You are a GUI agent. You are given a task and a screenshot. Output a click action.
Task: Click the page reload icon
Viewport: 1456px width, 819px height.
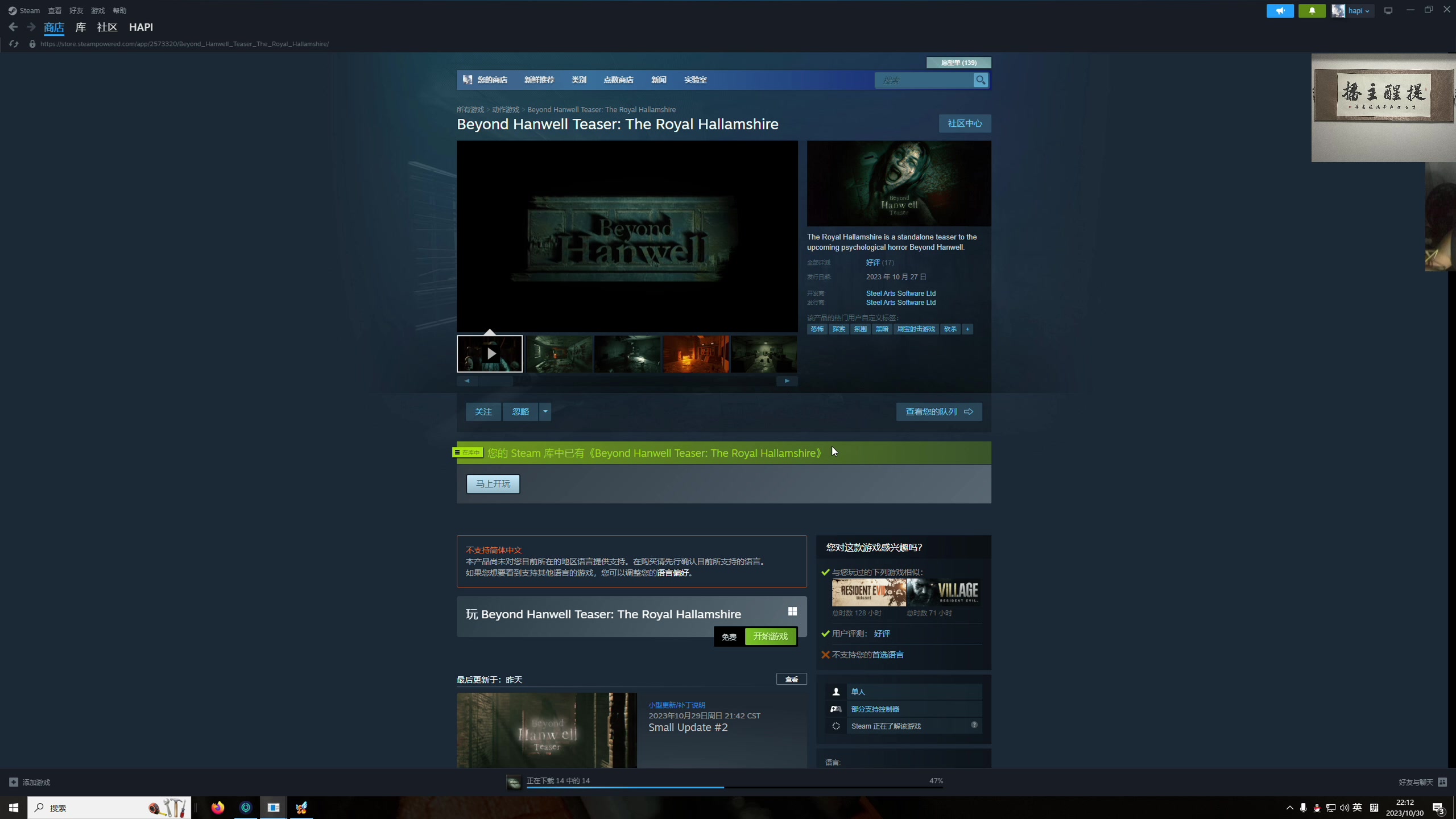pyautogui.click(x=14, y=44)
